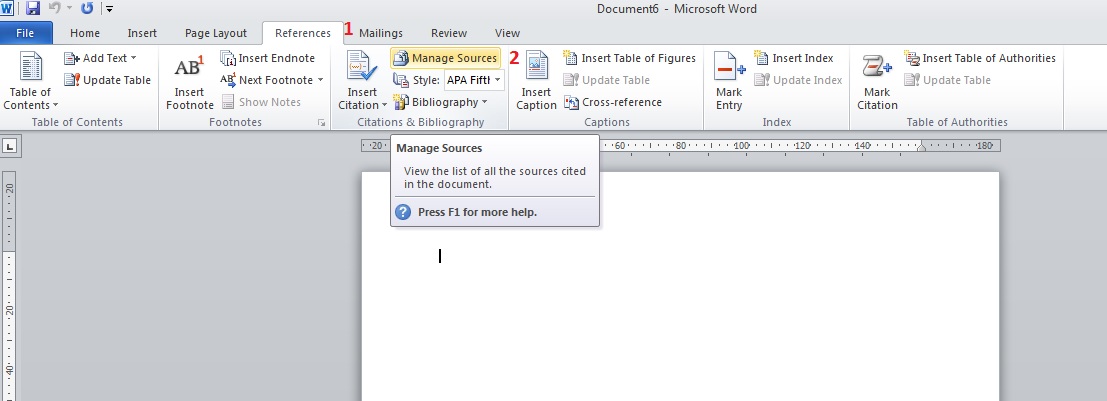
Task: Click Insert Endnote
Action: (x=268, y=58)
